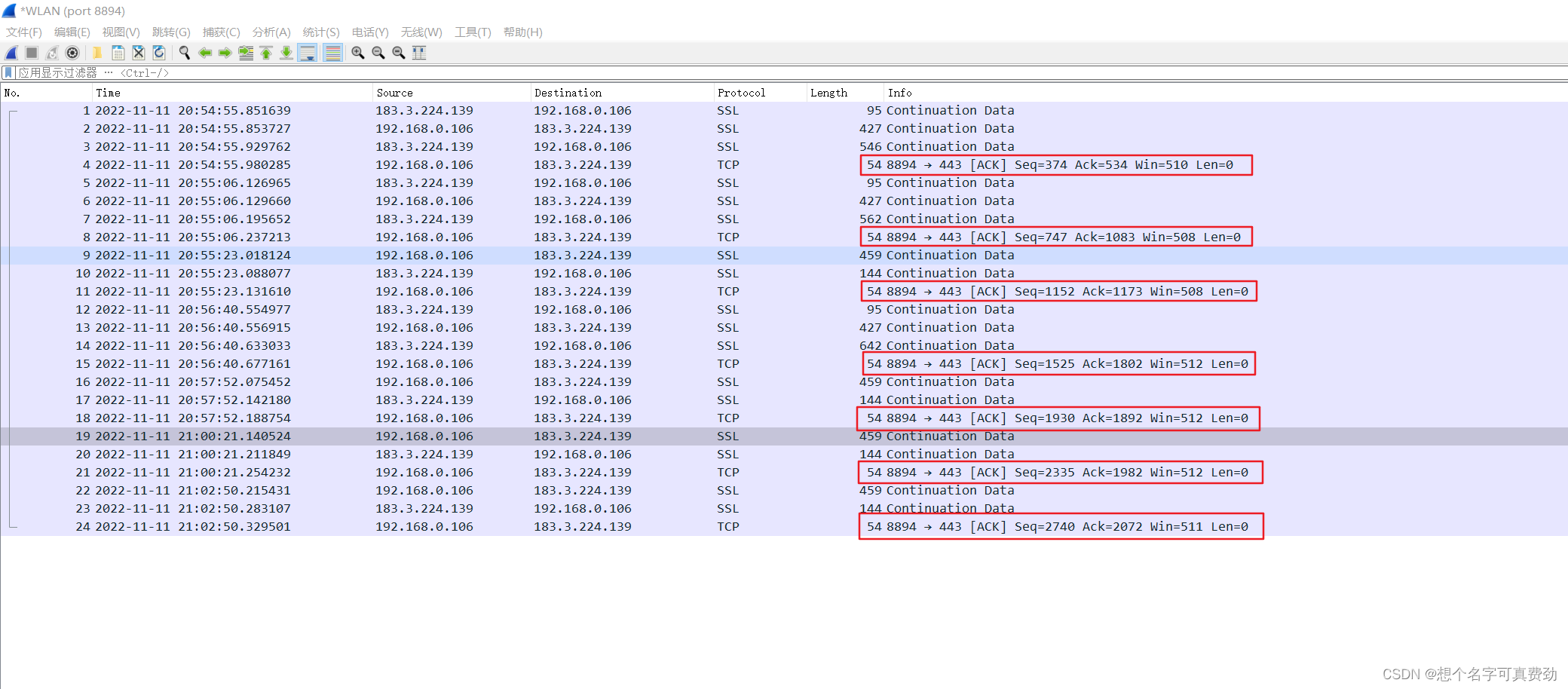
Task: Select packet 8 with Seq=747 Ack=1083
Action: point(784,237)
